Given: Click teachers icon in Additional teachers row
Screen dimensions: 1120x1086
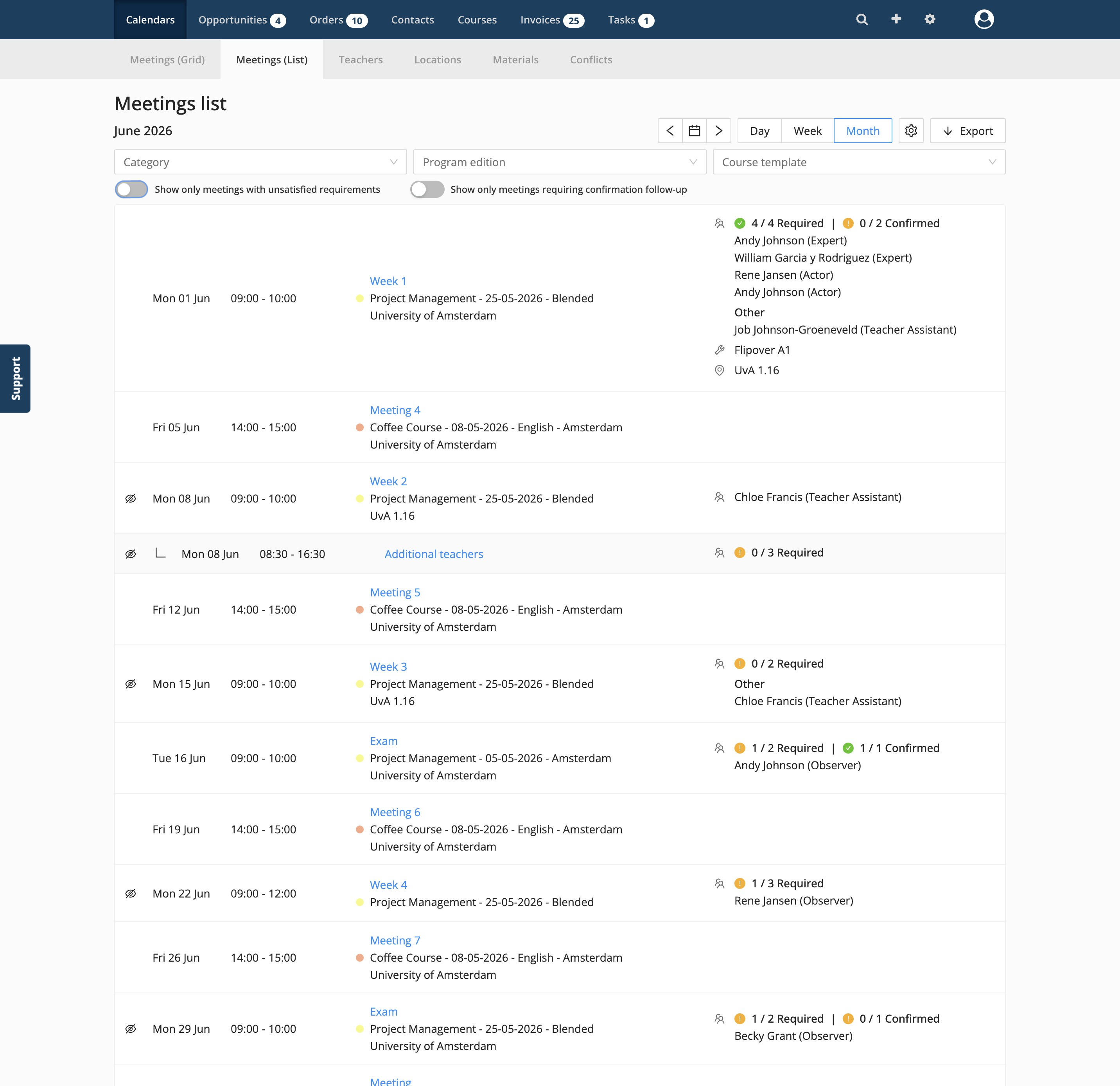Looking at the screenshot, I should (x=720, y=553).
